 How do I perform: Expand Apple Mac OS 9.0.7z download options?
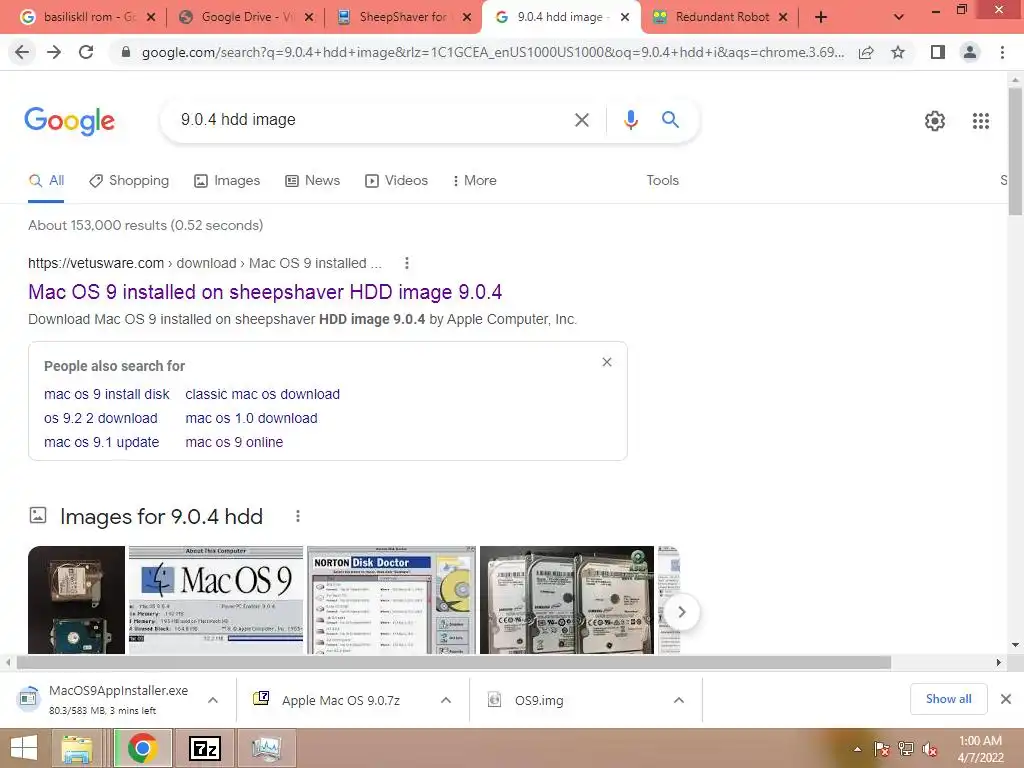pos(446,700)
